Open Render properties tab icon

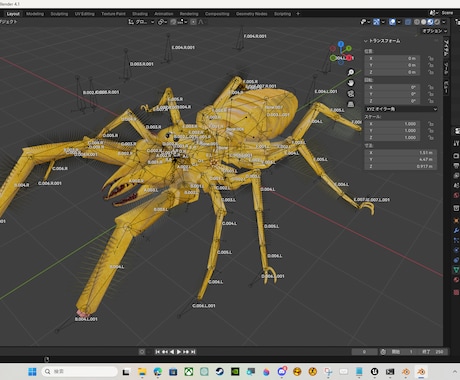[456, 156]
